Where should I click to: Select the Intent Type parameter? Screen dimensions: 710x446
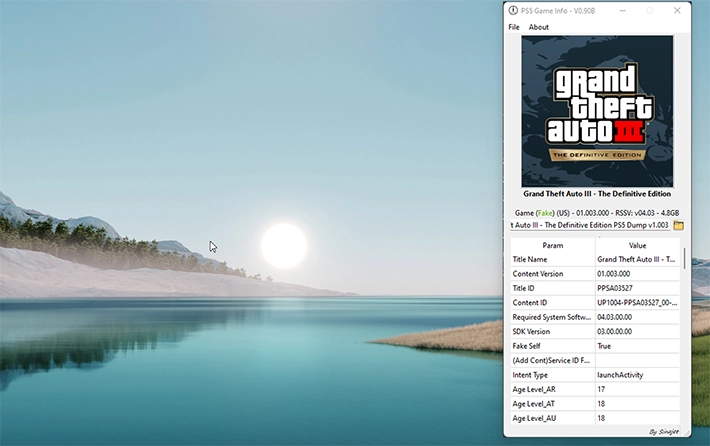552,375
